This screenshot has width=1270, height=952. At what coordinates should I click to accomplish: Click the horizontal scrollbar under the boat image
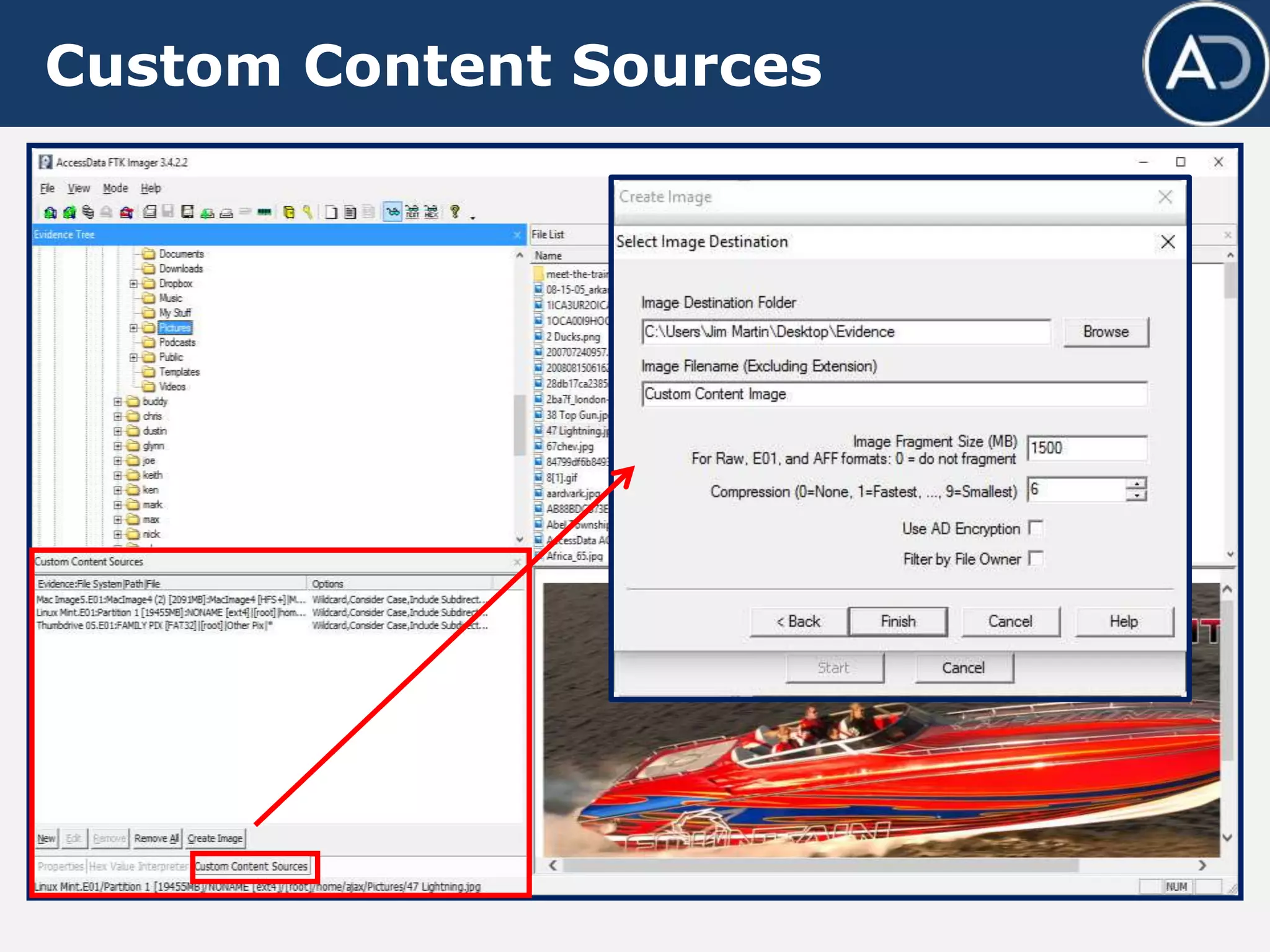[x=819, y=865]
